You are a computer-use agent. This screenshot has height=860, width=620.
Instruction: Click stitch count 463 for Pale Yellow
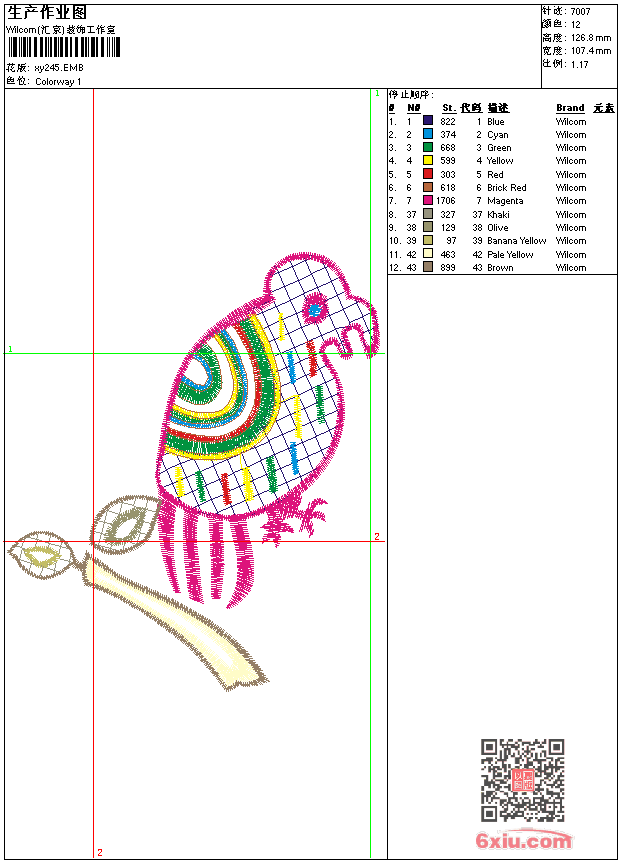point(448,255)
